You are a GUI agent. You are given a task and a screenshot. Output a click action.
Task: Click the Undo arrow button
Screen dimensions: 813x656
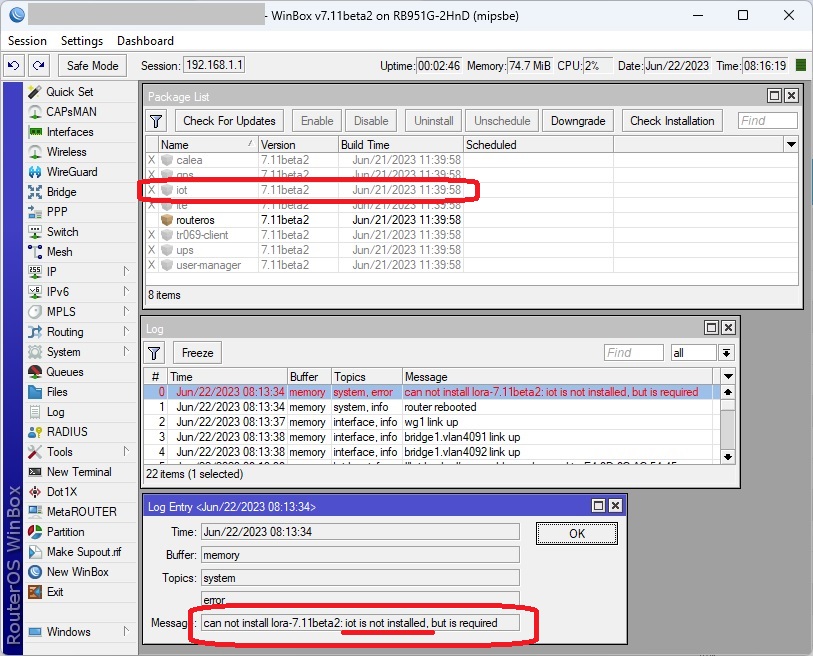[14, 66]
